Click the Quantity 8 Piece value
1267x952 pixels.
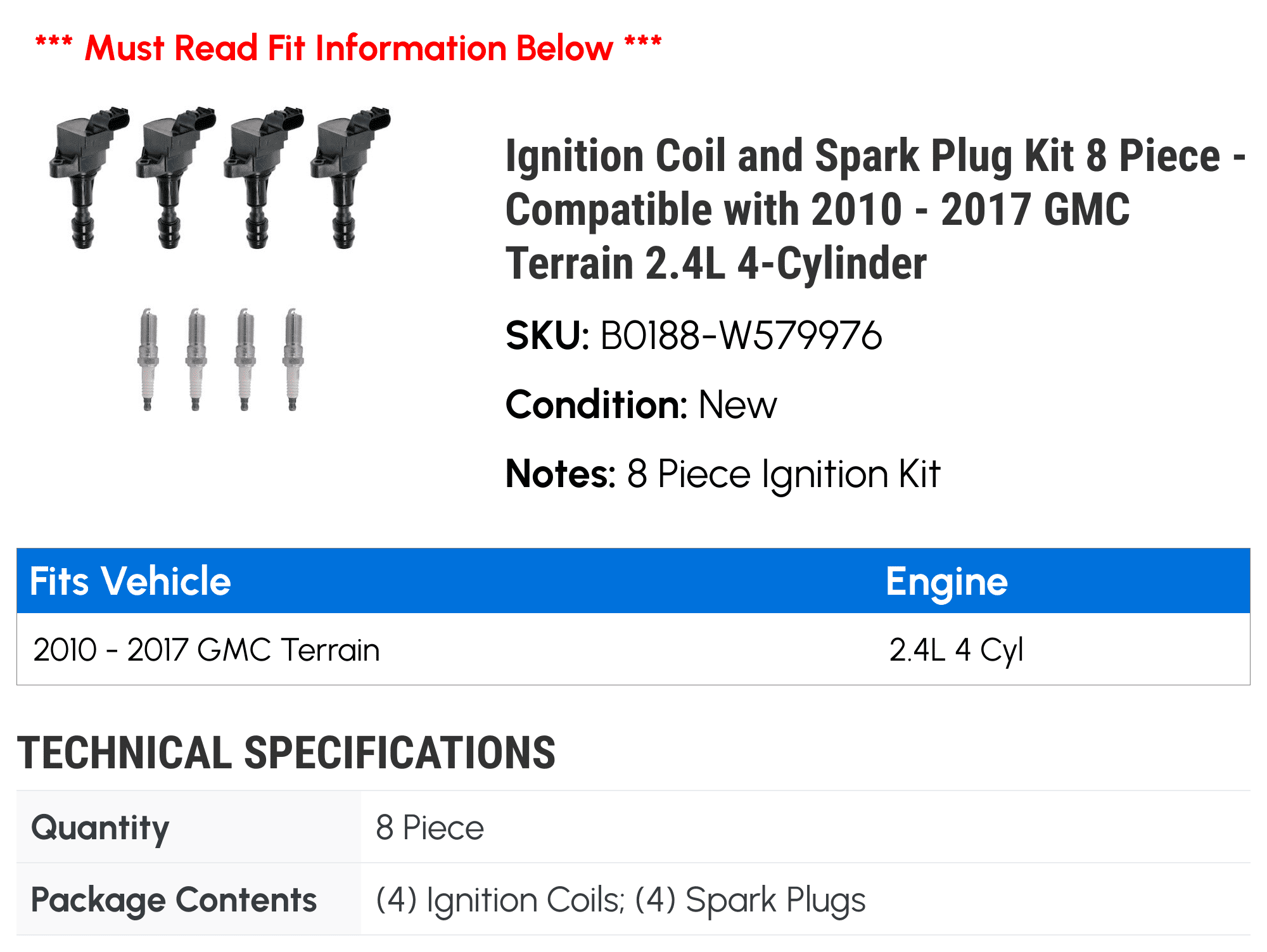(430, 827)
